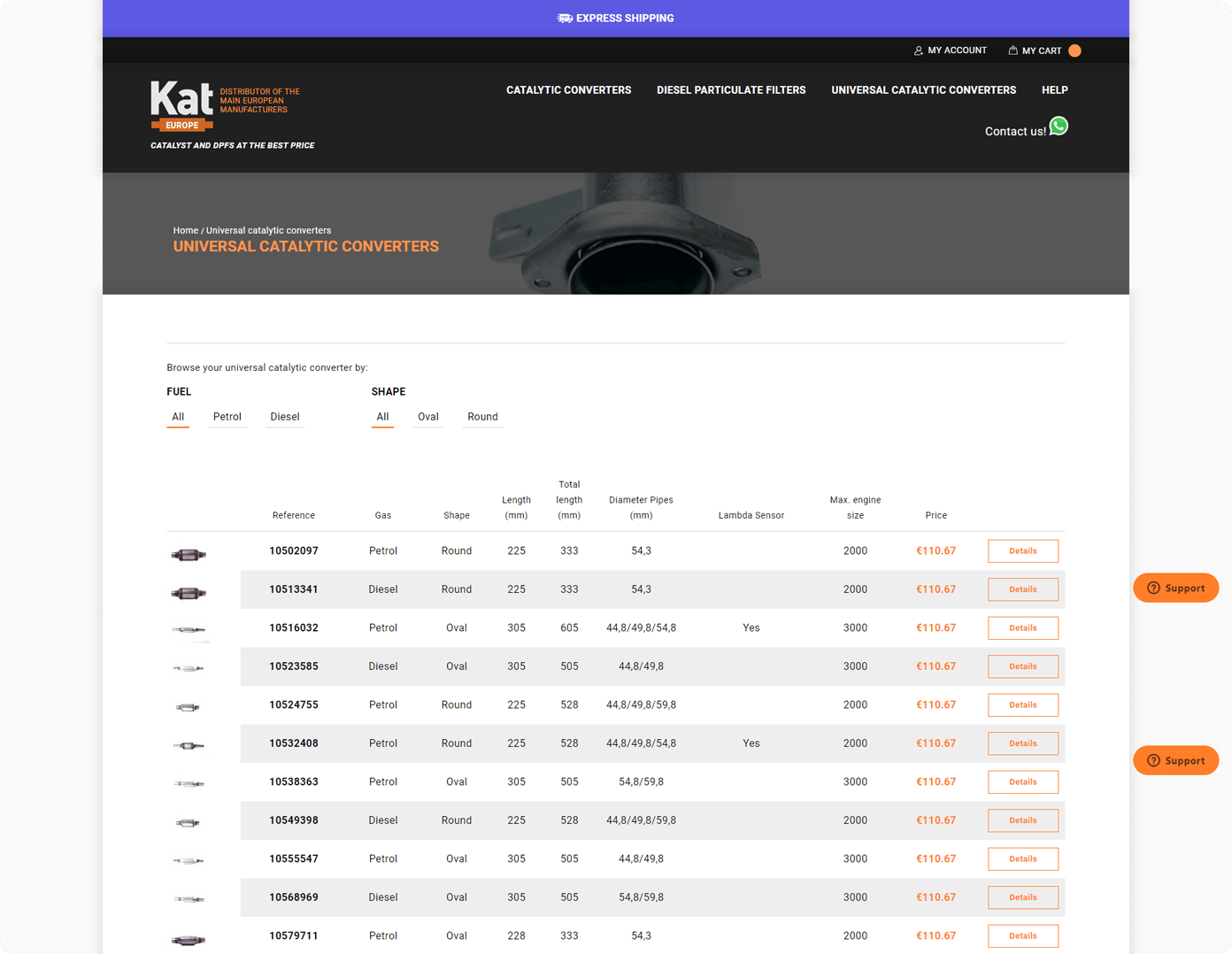The height and width of the screenshot is (954, 1232).
Task: Select the Oval shape filter
Action: coord(427,416)
